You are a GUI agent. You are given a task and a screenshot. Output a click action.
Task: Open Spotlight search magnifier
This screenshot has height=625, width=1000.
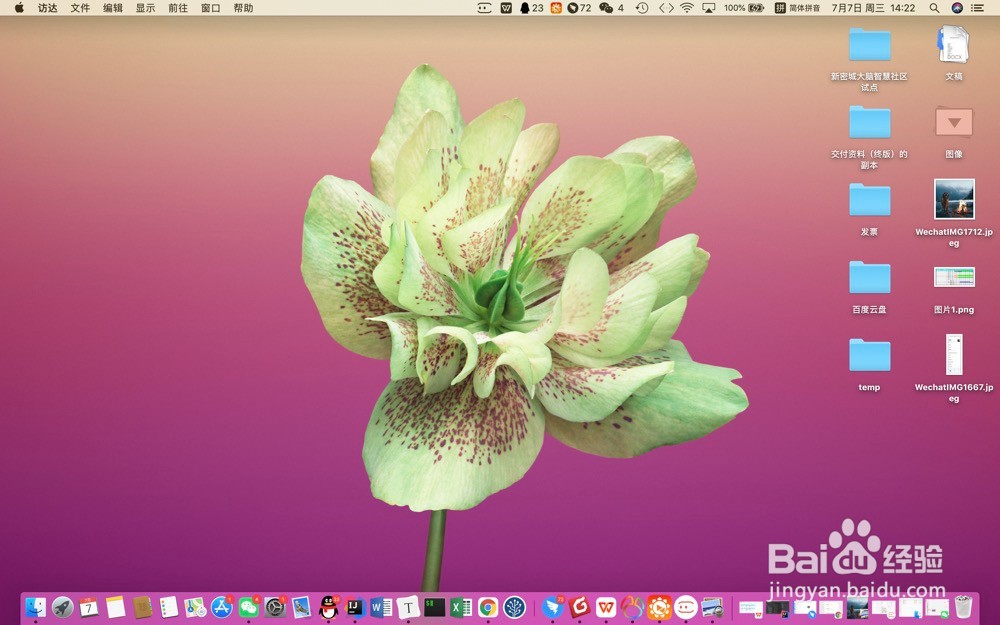point(934,8)
